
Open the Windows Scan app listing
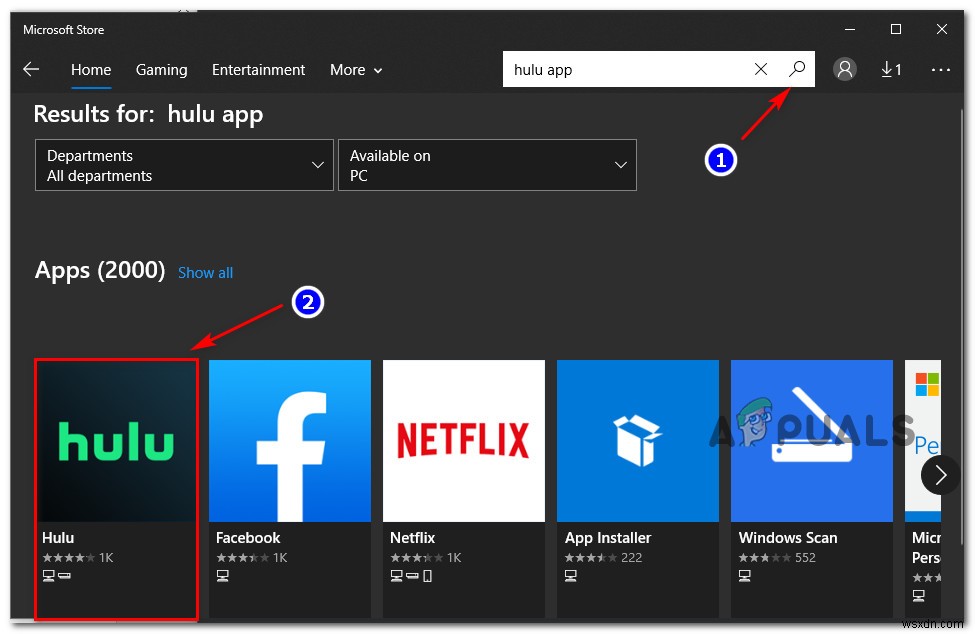click(x=811, y=440)
